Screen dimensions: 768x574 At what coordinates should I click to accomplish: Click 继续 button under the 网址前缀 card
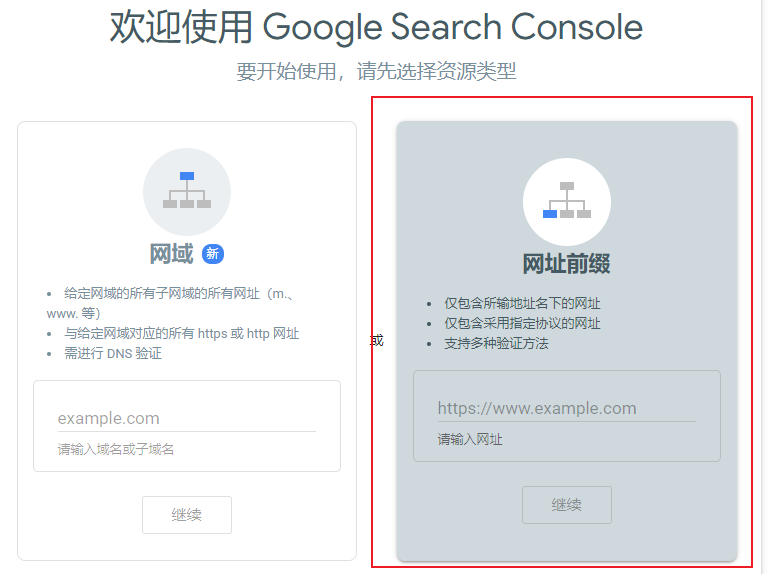click(567, 505)
